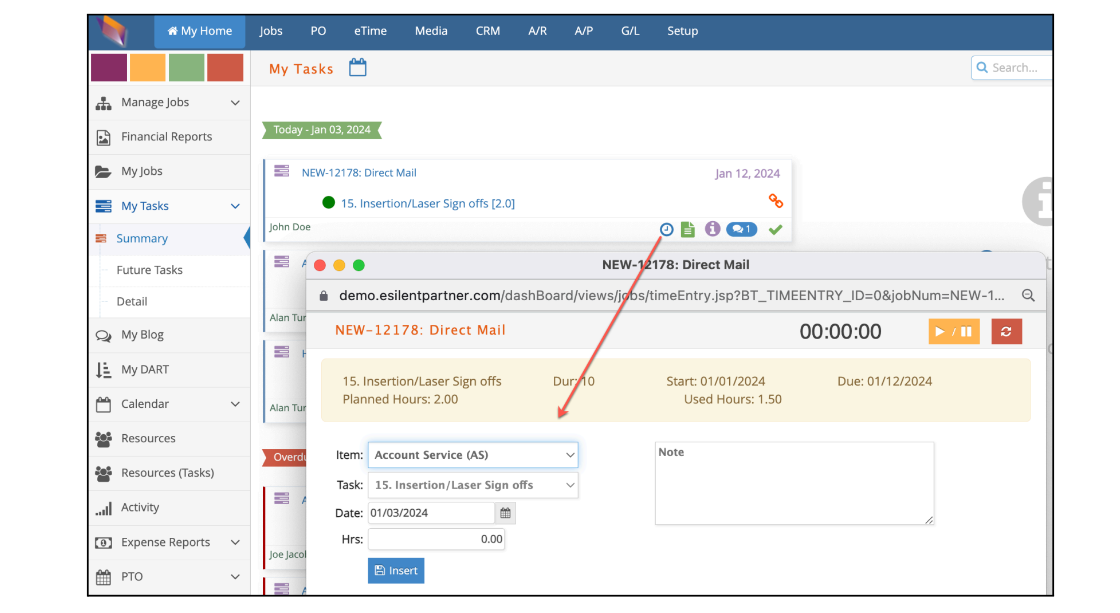Click the 00:00:00 timer display
The image size is (1120, 613).
pyautogui.click(x=840, y=332)
